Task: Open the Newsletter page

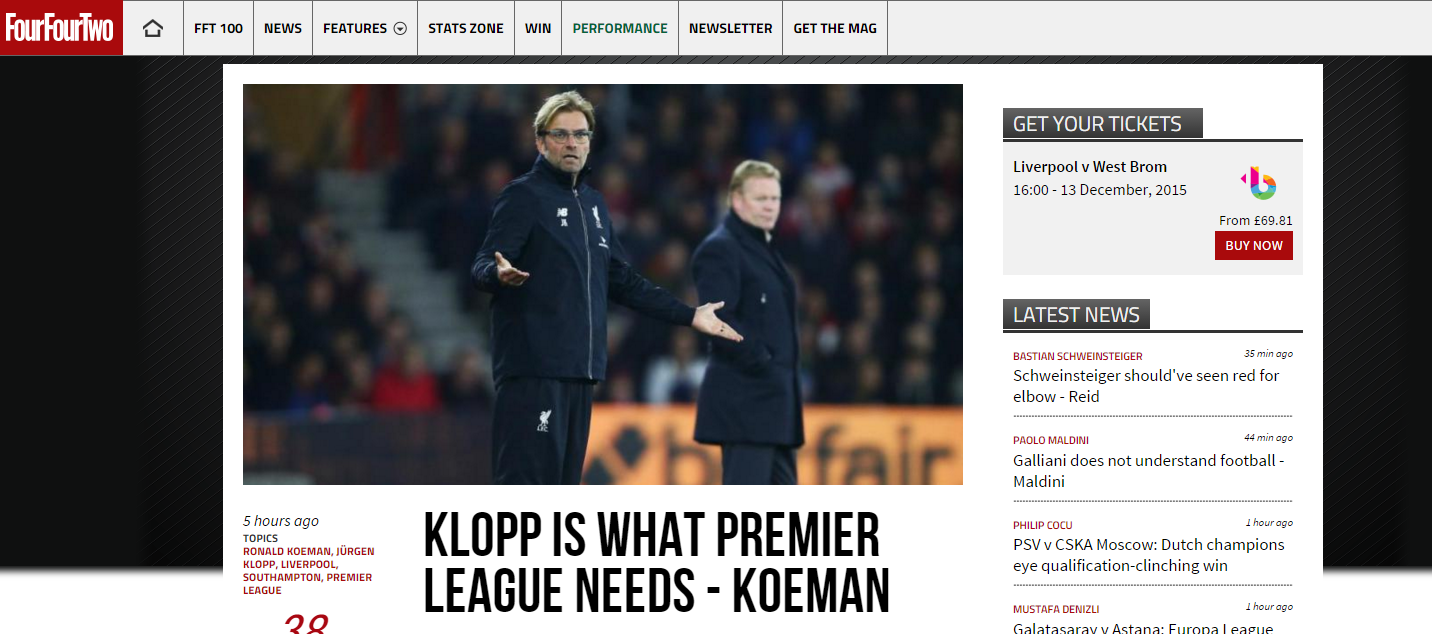Action: pos(730,28)
